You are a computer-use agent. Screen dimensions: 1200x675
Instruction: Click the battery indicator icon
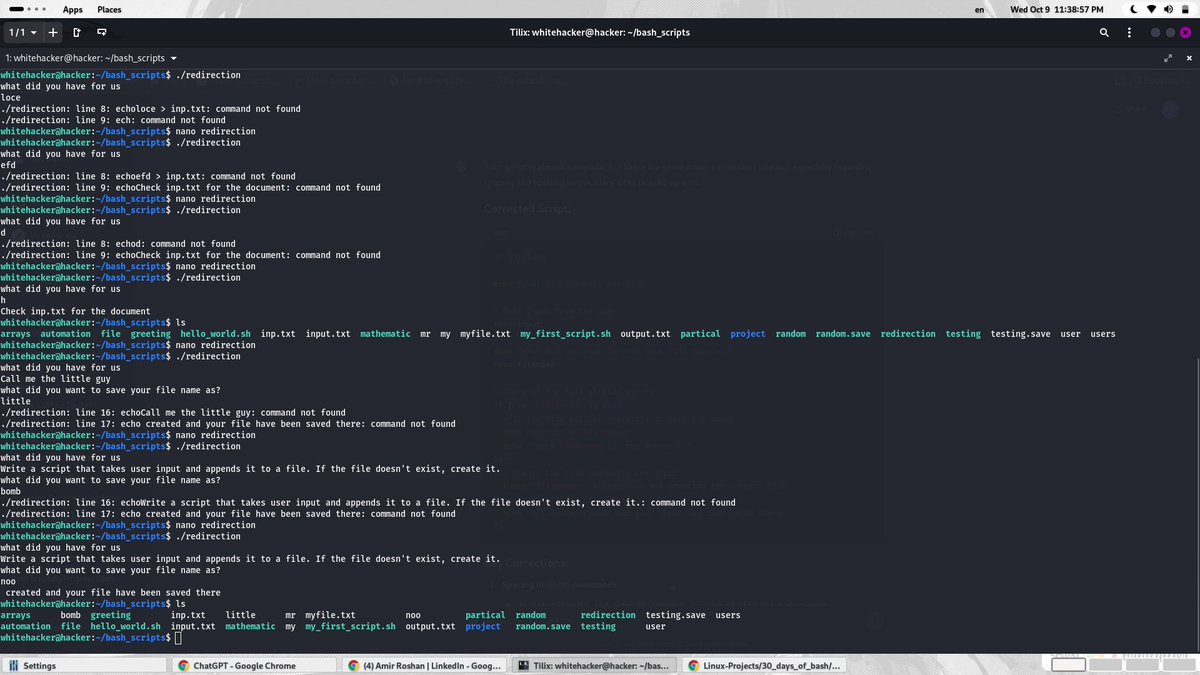coord(1183,9)
